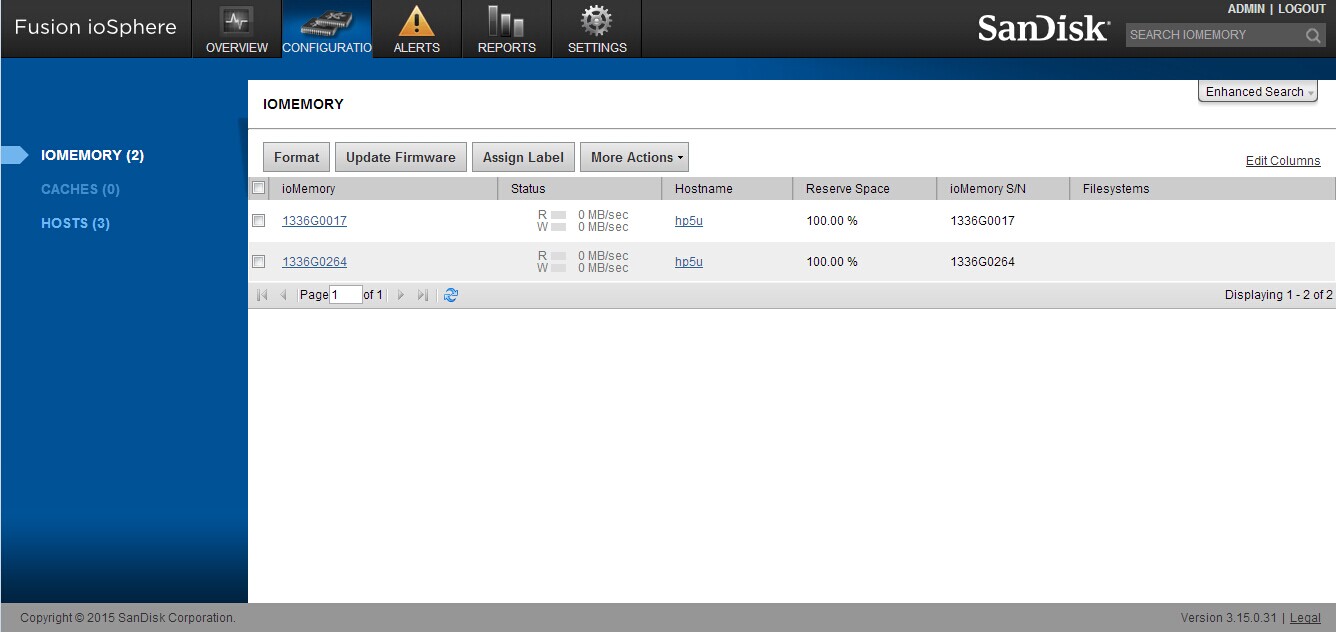Viewport: 1336px width, 632px height.
Task: Click the 100.00 % reserve space in row 1336G0017
Action: tap(832, 221)
